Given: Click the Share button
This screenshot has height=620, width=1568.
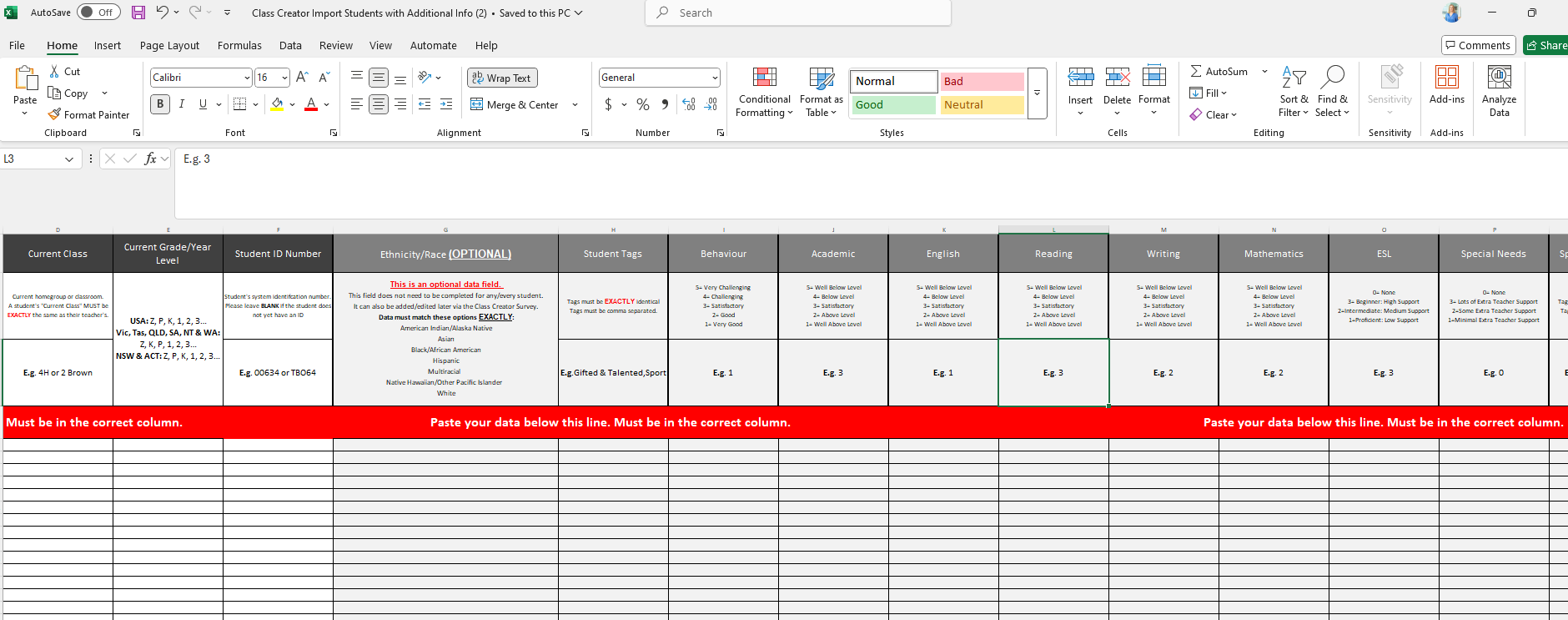Looking at the screenshot, I should 1545,45.
